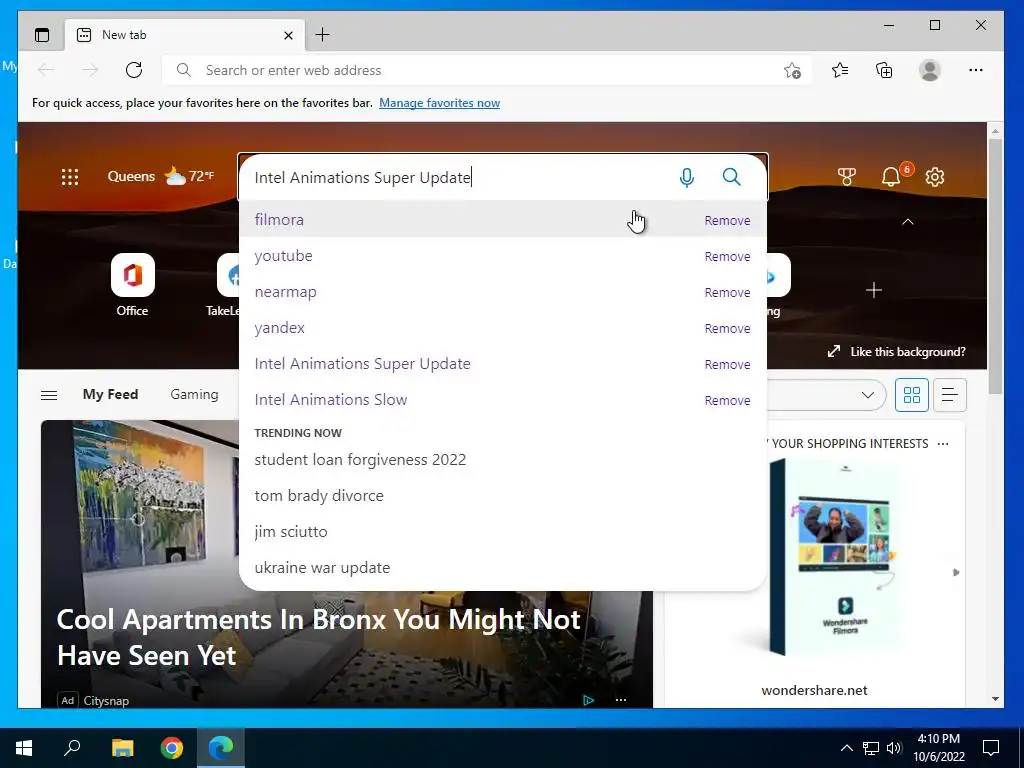Add this page to favorites star icon

click(x=792, y=71)
